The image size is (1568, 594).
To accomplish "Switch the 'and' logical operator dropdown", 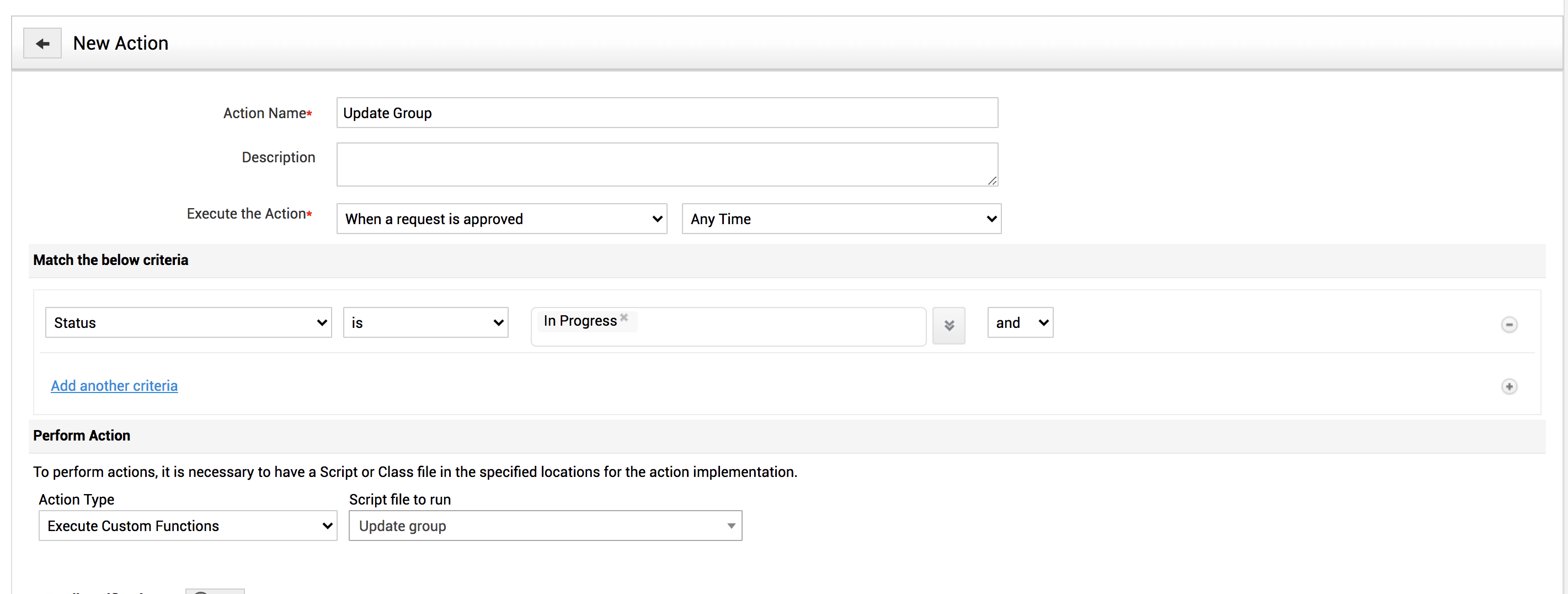I will tap(1020, 323).
